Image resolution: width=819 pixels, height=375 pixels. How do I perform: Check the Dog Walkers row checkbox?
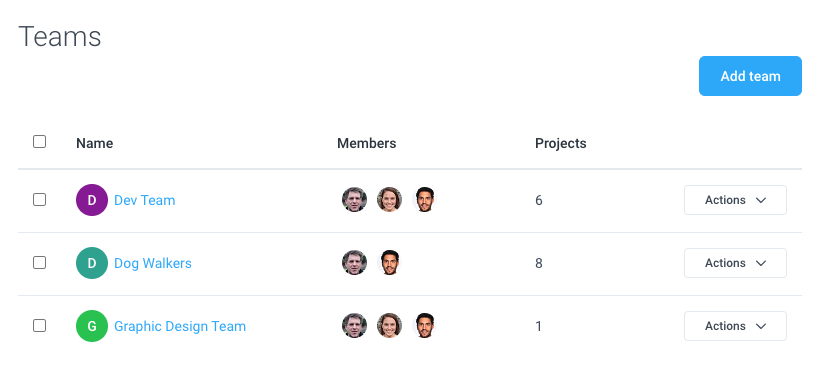click(x=40, y=262)
